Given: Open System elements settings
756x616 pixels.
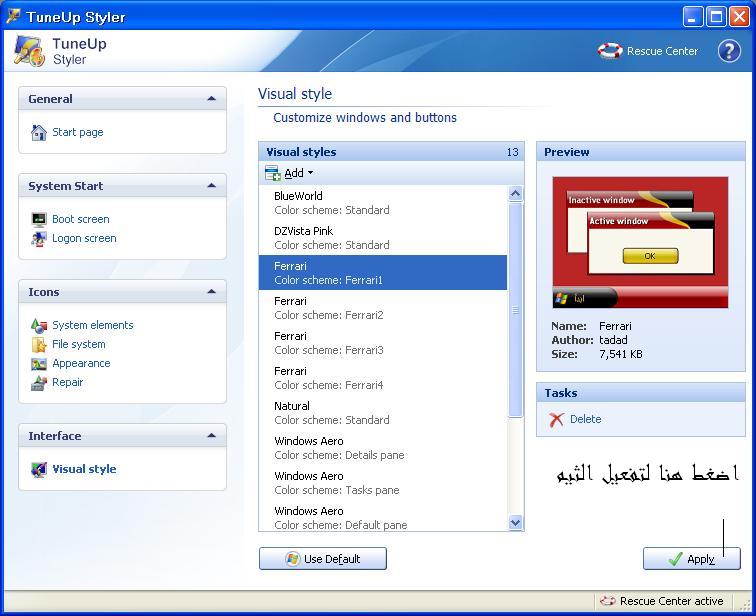Looking at the screenshot, I should point(93,325).
